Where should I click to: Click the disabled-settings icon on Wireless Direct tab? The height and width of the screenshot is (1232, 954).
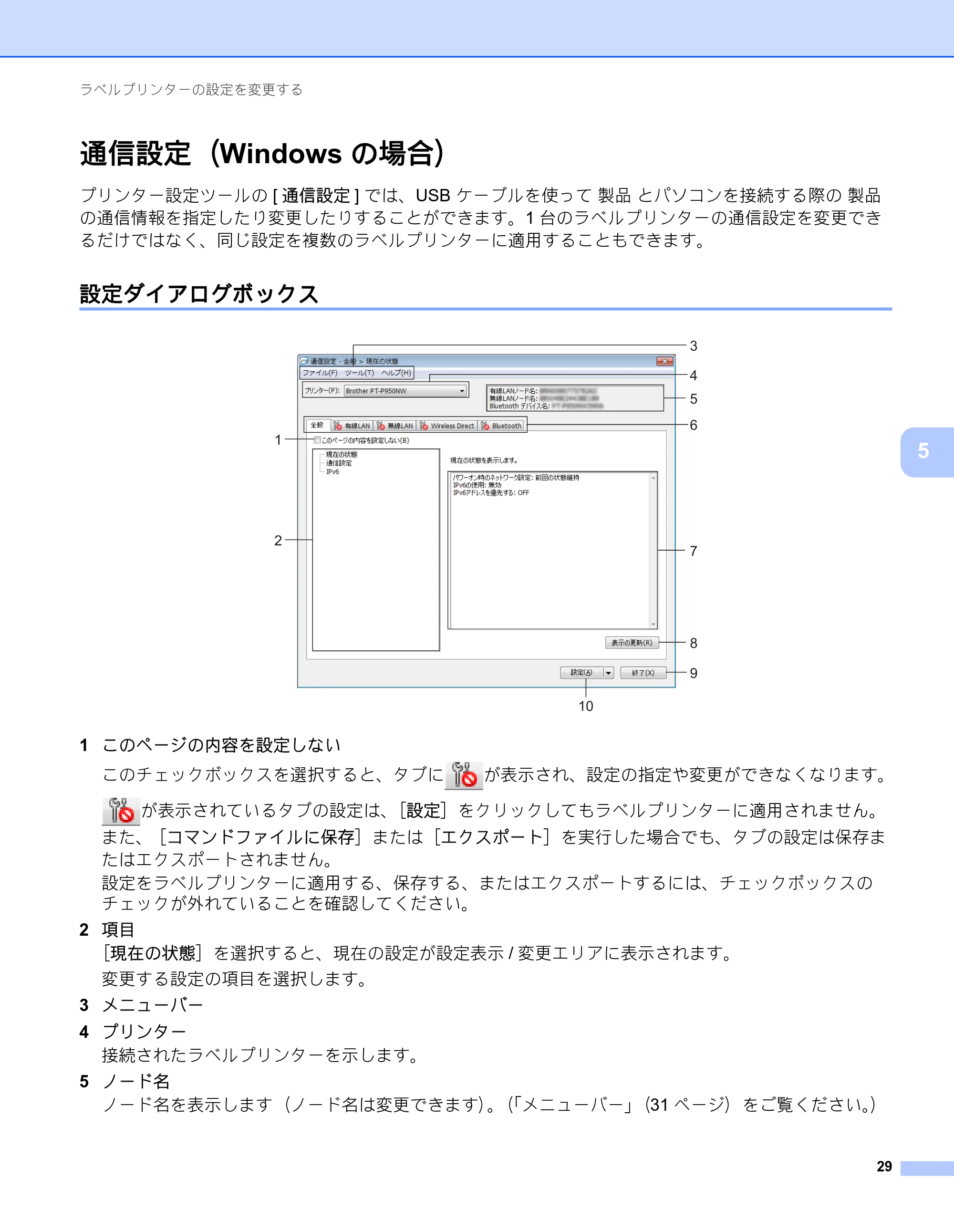pyautogui.click(x=424, y=426)
